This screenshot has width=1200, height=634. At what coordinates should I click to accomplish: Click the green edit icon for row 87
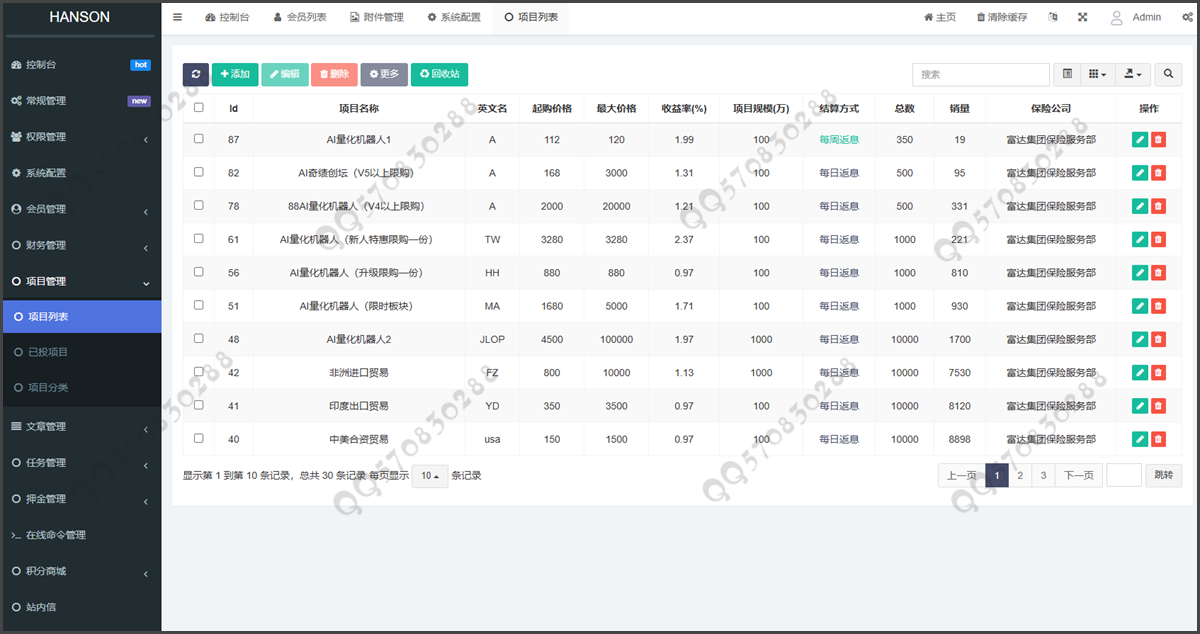click(1139, 140)
